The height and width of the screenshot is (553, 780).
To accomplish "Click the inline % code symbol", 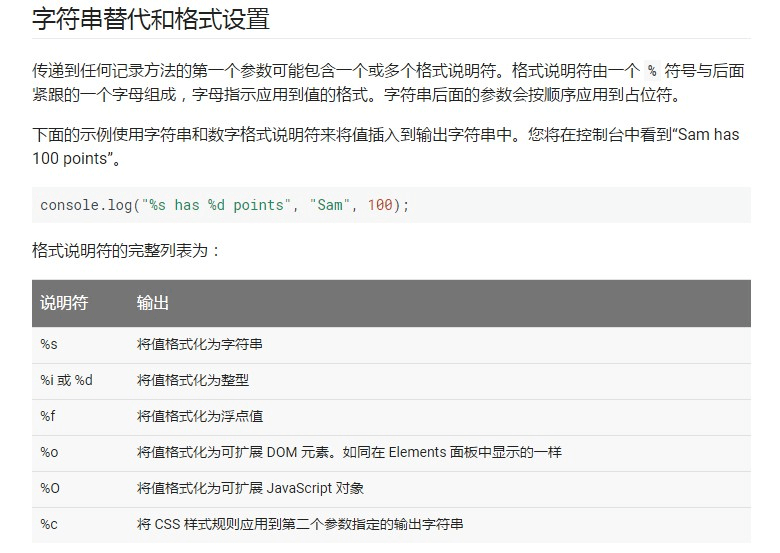I will pyautogui.click(x=652, y=71).
